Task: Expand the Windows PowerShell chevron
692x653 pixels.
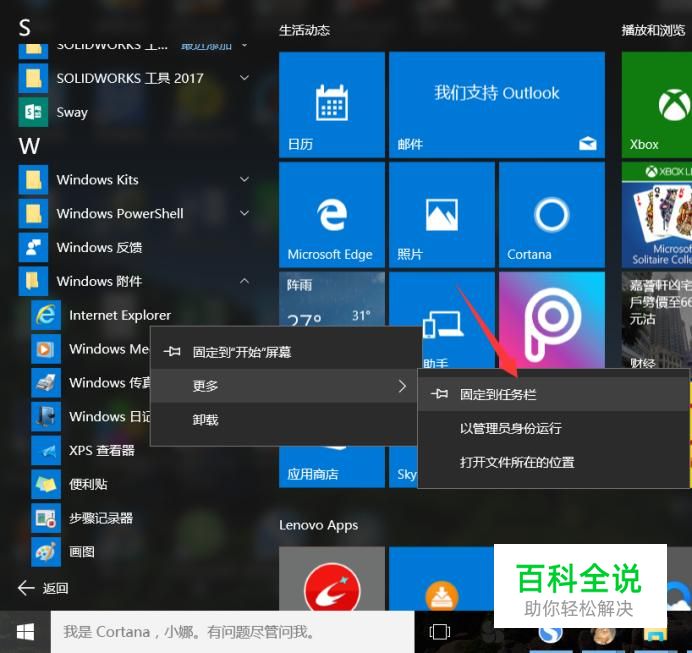Action: tap(244, 213)
